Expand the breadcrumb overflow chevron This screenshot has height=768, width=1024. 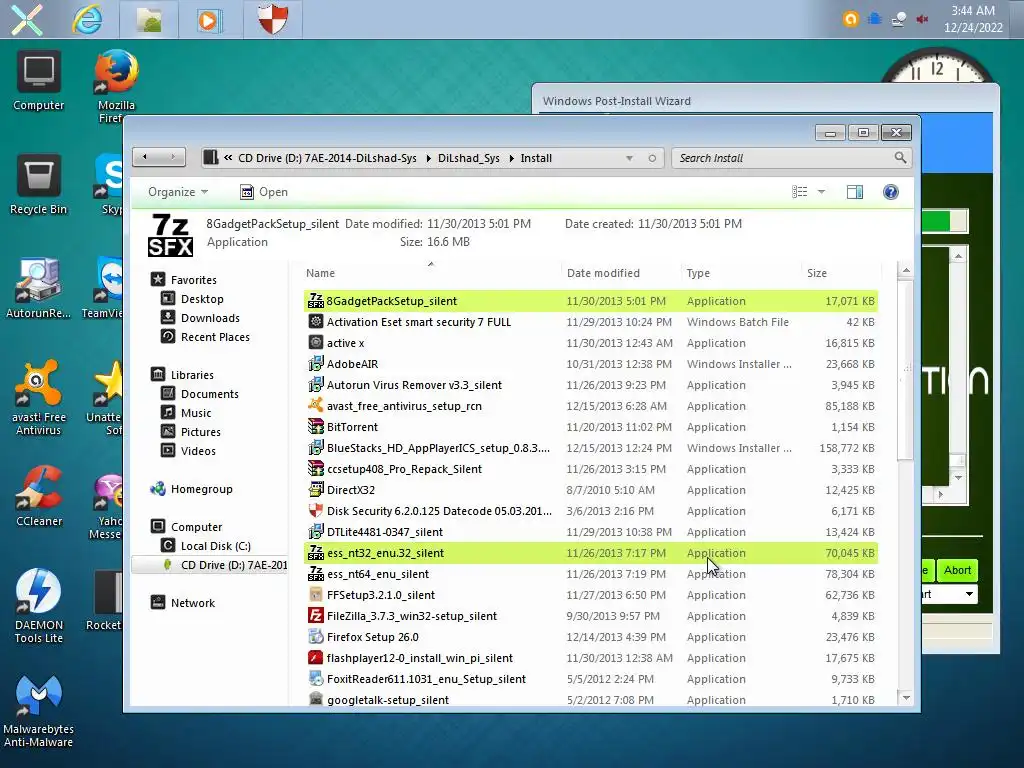228,157
